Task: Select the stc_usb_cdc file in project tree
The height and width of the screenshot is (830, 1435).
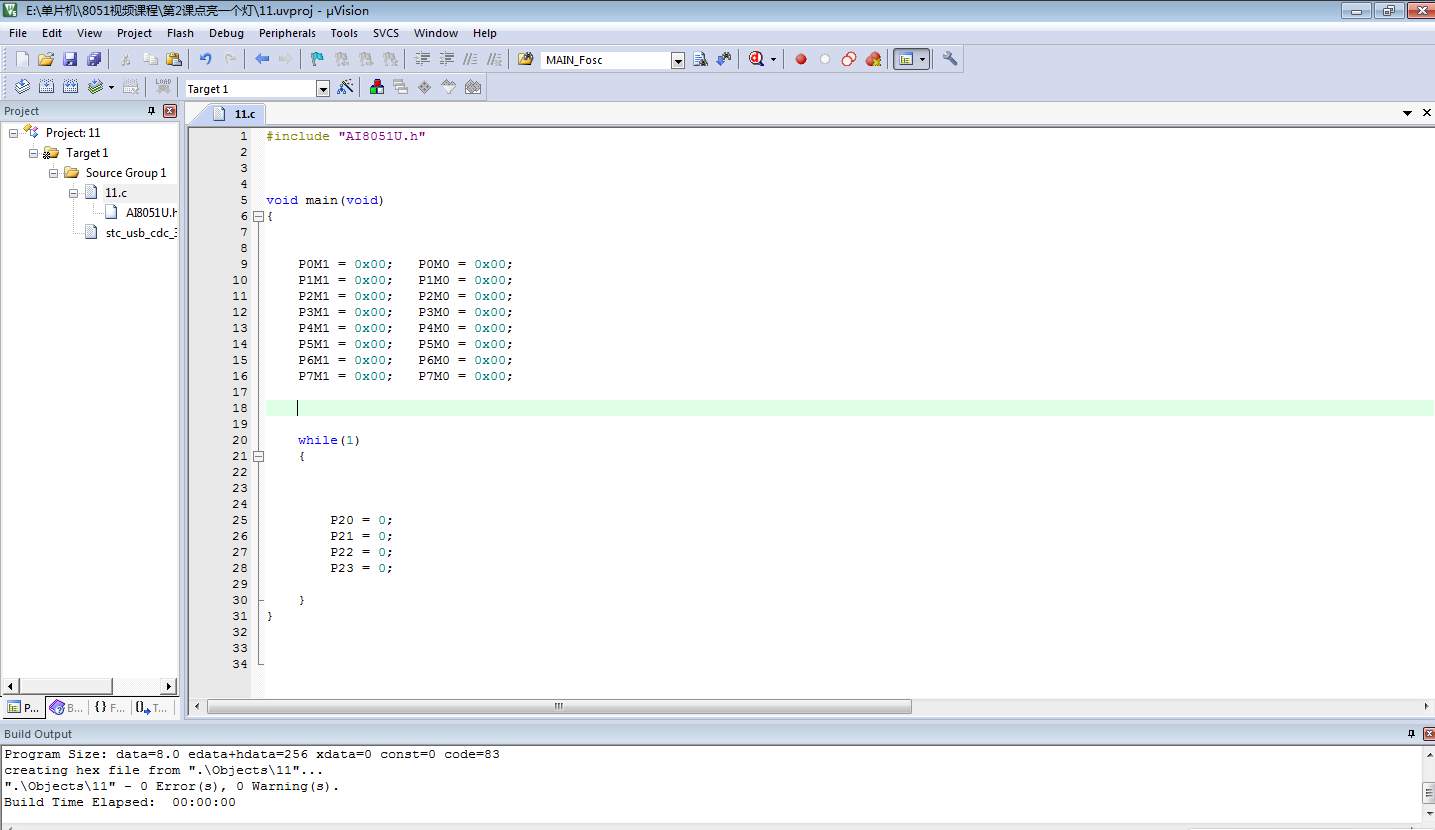Action: click(141, 232)
